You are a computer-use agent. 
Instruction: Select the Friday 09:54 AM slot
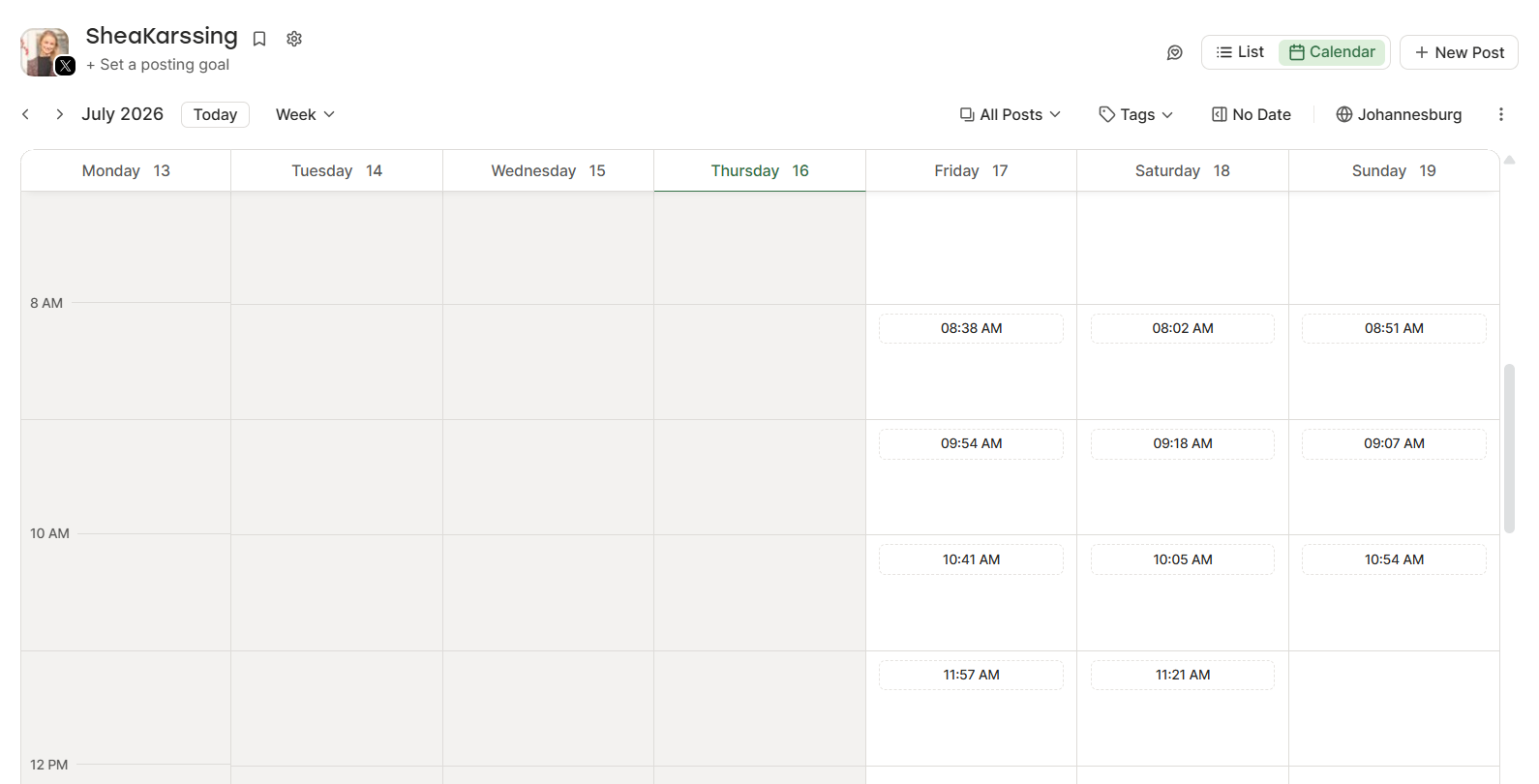[971, 443]
